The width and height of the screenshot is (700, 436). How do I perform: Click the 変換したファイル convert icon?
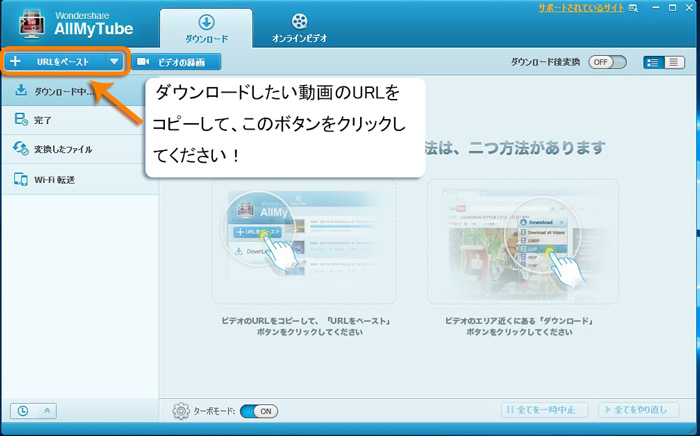[x=21, y=149]
